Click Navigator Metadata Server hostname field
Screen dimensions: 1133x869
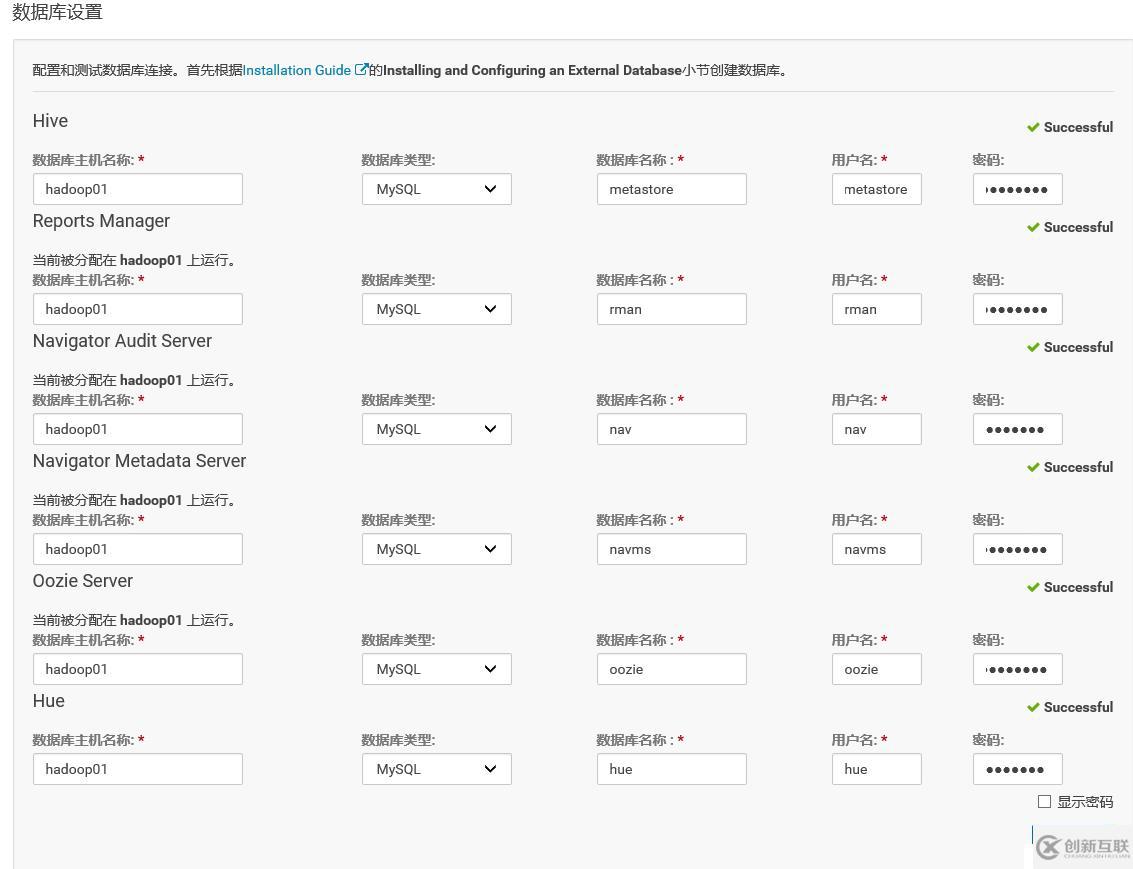tap(138, 549)
